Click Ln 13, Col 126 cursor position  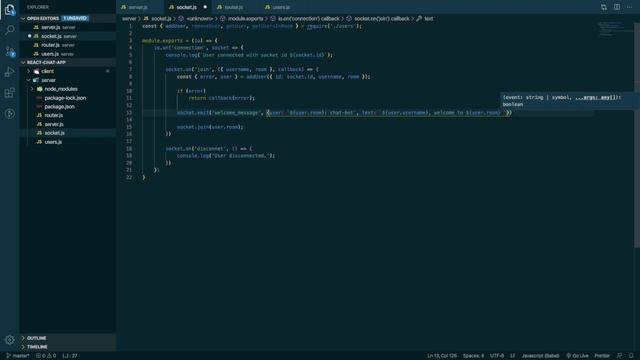[442, 356]
